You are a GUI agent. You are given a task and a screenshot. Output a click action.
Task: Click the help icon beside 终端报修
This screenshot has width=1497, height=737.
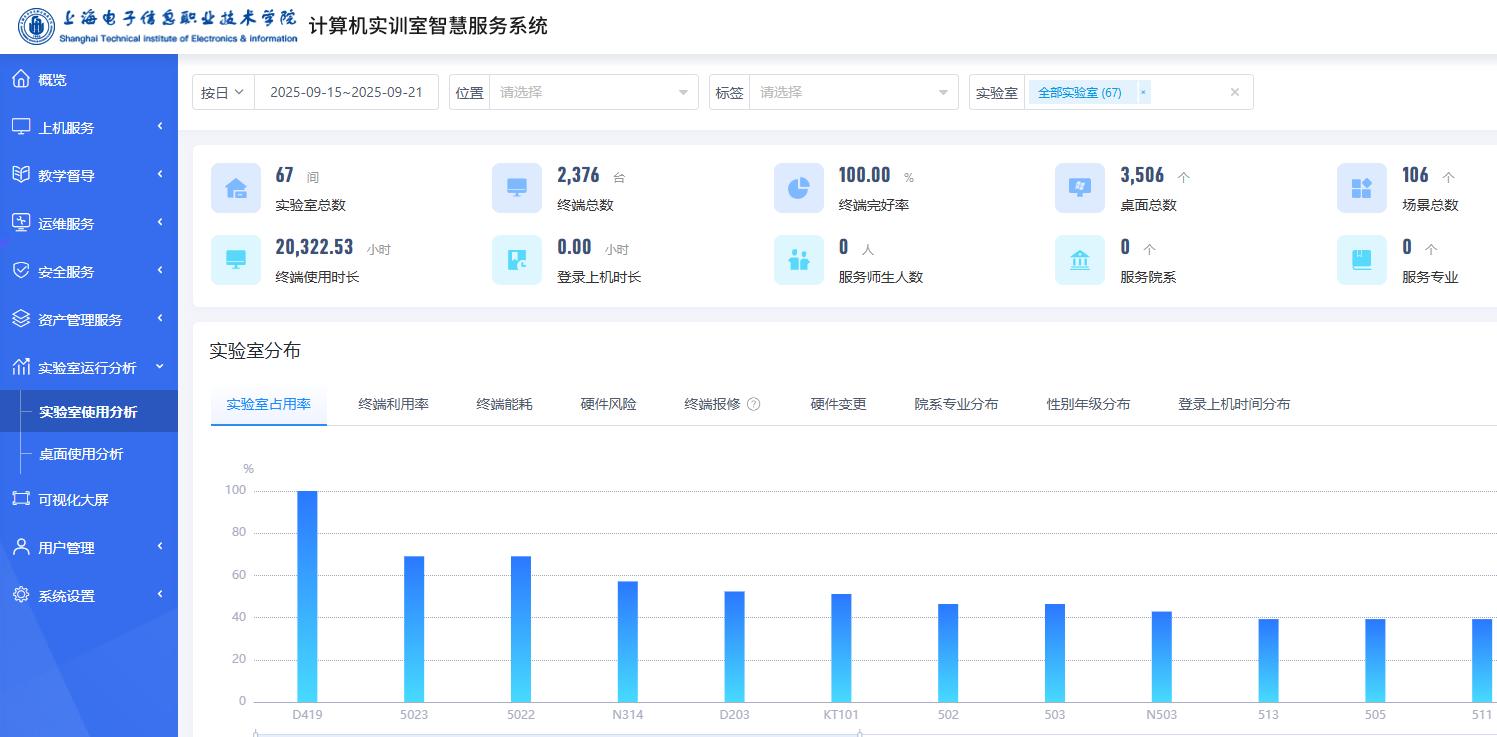(x=754, y=404)
